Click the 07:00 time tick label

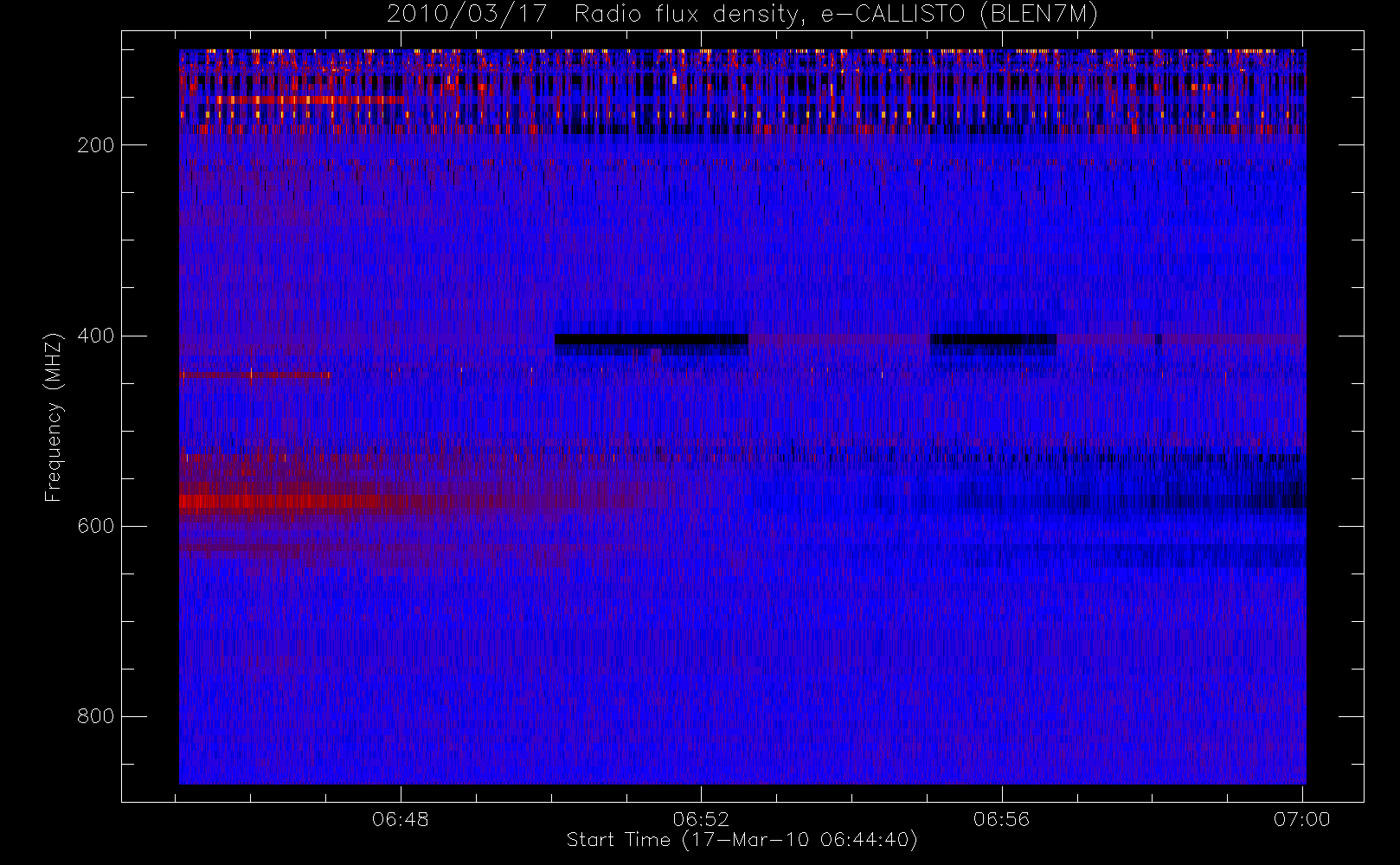pos(1301,819)
